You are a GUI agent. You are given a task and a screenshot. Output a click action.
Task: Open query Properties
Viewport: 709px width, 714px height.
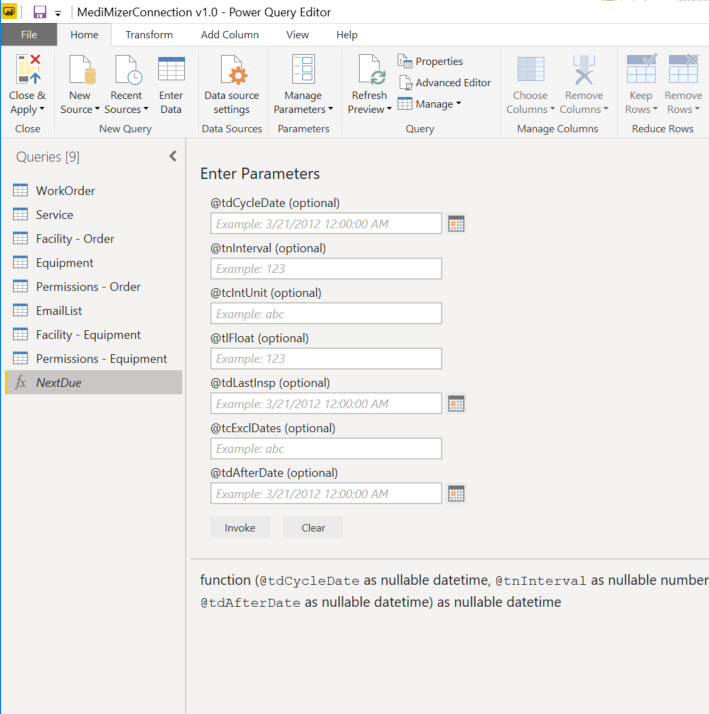click(x=430, y=61)
